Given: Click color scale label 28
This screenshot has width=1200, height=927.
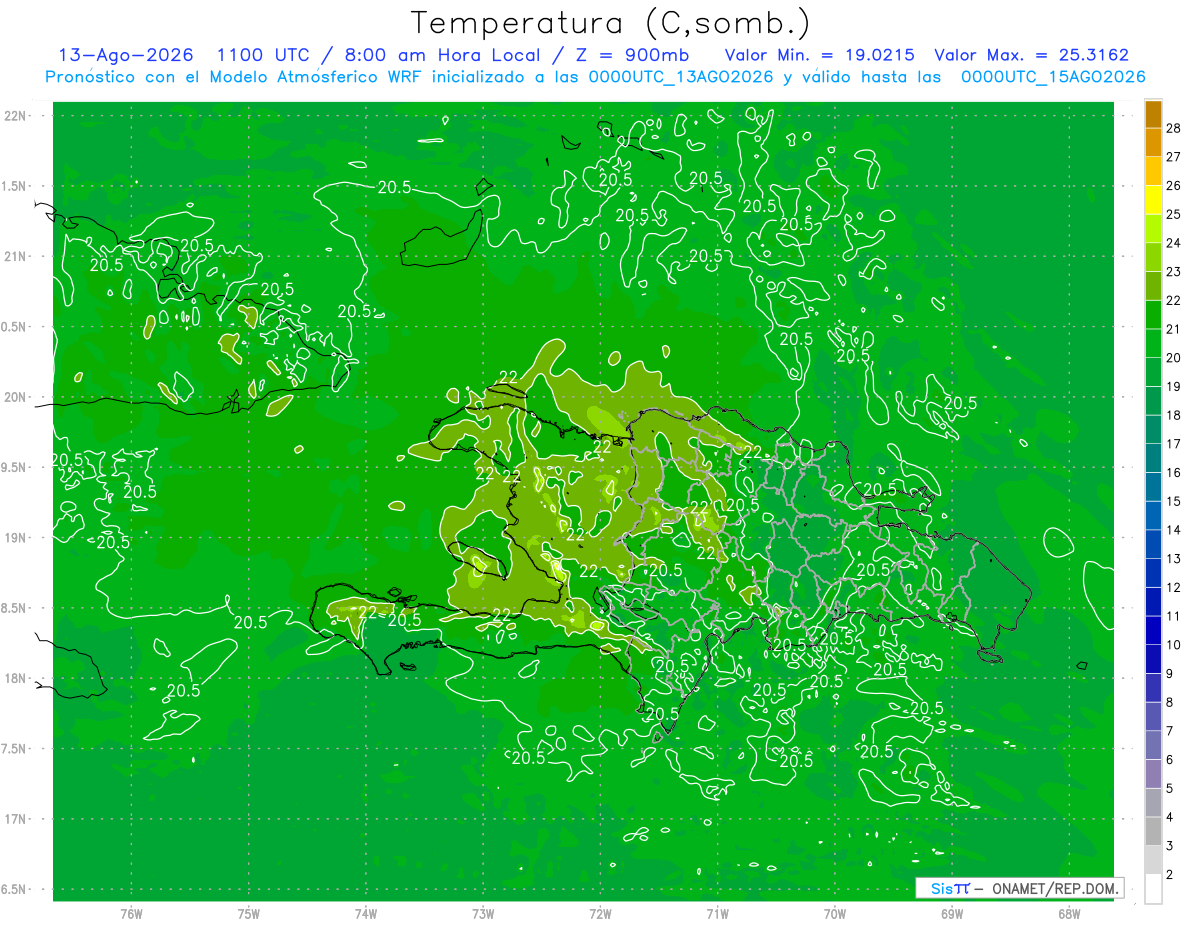Looking at the screenshot, I should (x=1175, y=128).
